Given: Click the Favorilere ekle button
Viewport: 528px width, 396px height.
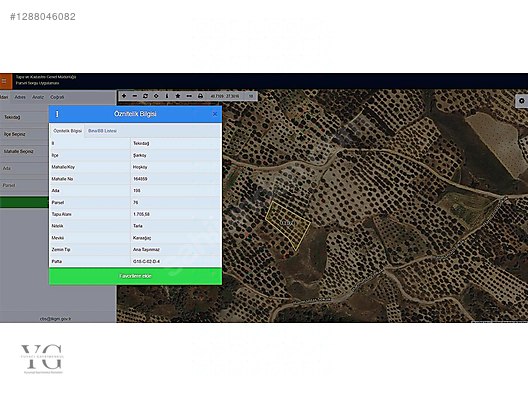Looking at the screenshot, I should 135,276.
